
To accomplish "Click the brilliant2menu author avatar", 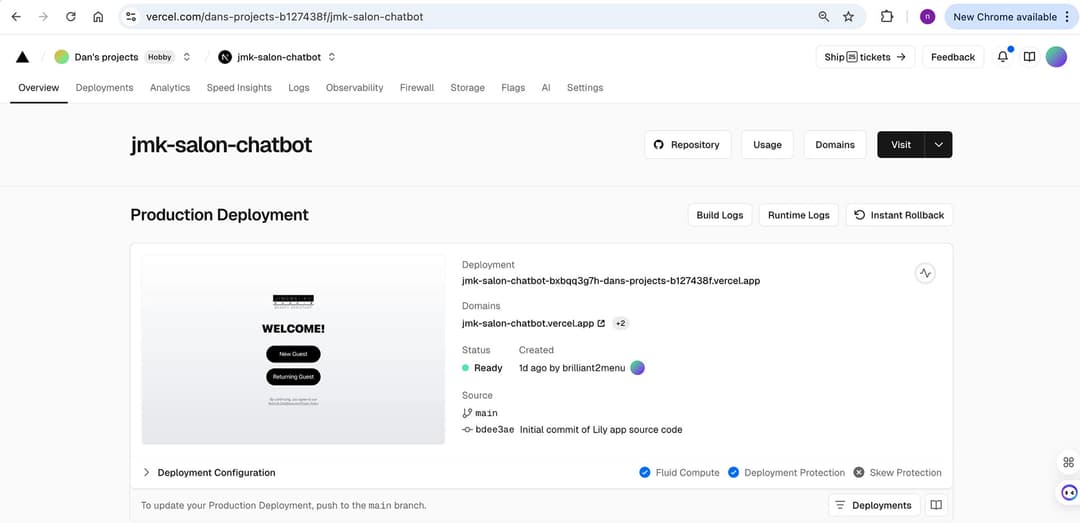I will point(638,368).
